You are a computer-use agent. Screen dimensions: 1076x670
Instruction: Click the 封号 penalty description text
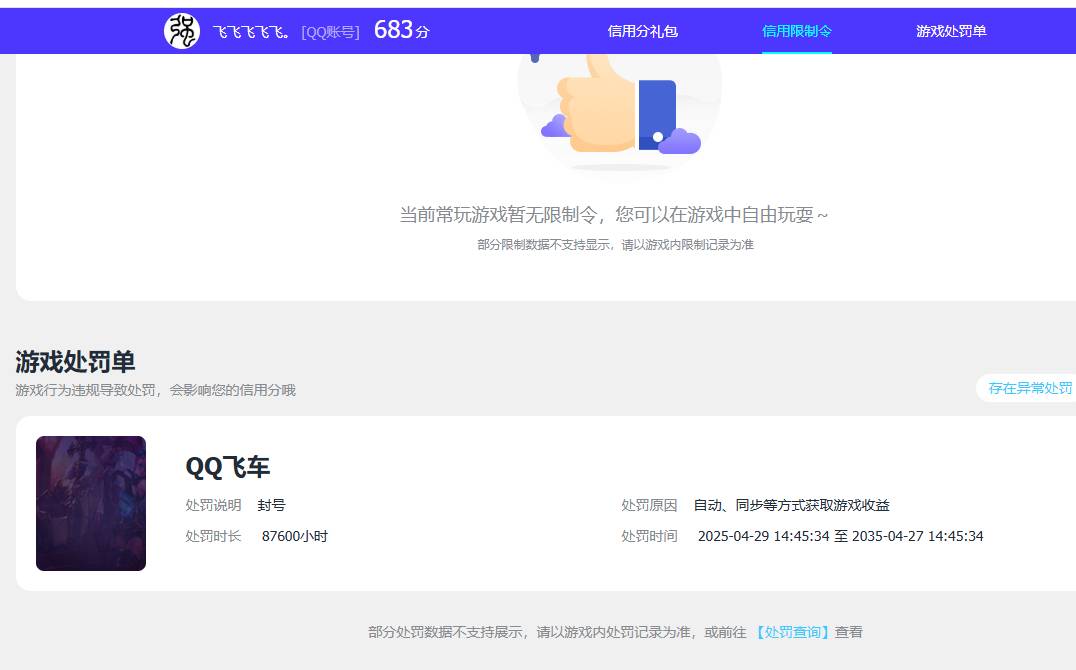click(x=273, y=505)
